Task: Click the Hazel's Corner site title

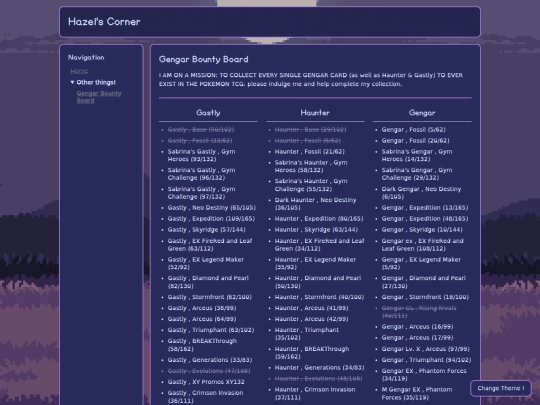Action: point(104,22)
